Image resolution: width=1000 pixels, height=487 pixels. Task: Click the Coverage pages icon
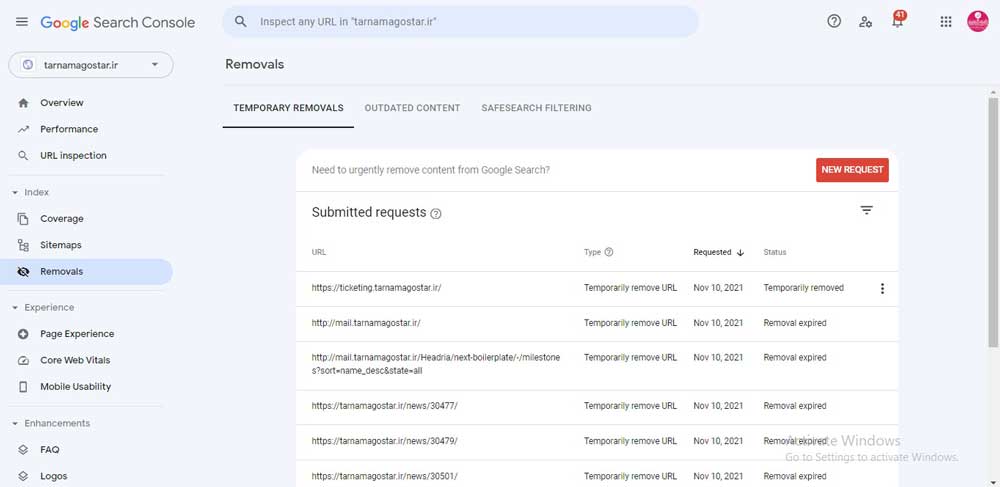pos(24,219)
